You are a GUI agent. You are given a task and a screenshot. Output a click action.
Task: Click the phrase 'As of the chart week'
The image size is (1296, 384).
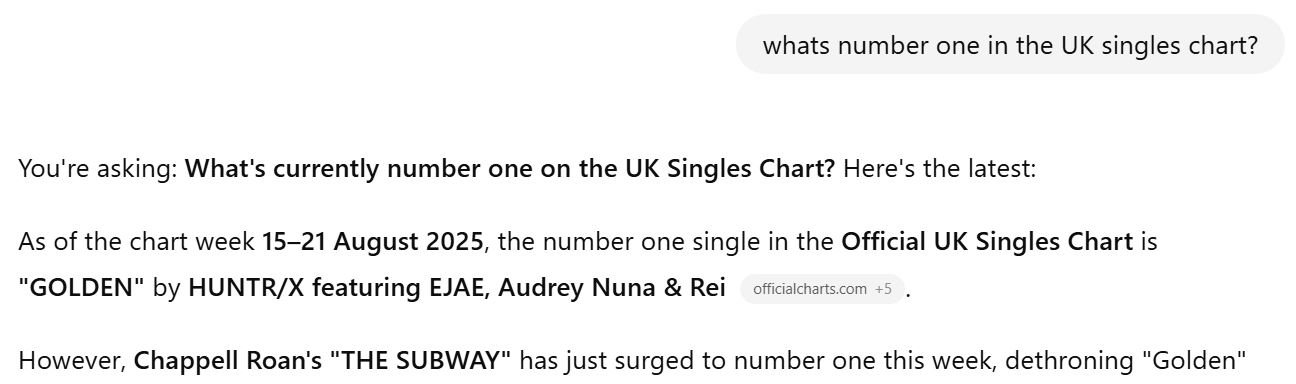(137, 241)
